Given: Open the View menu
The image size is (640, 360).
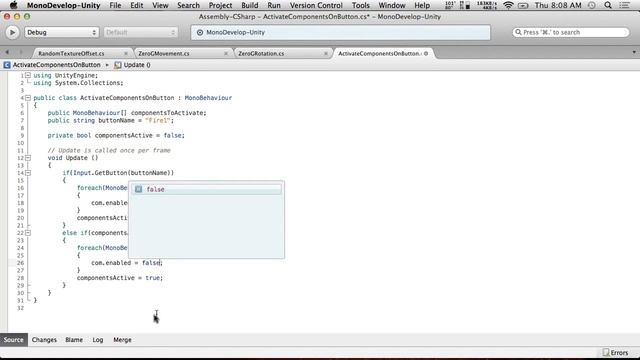Looking at the screenshot, I should point(160,5).
